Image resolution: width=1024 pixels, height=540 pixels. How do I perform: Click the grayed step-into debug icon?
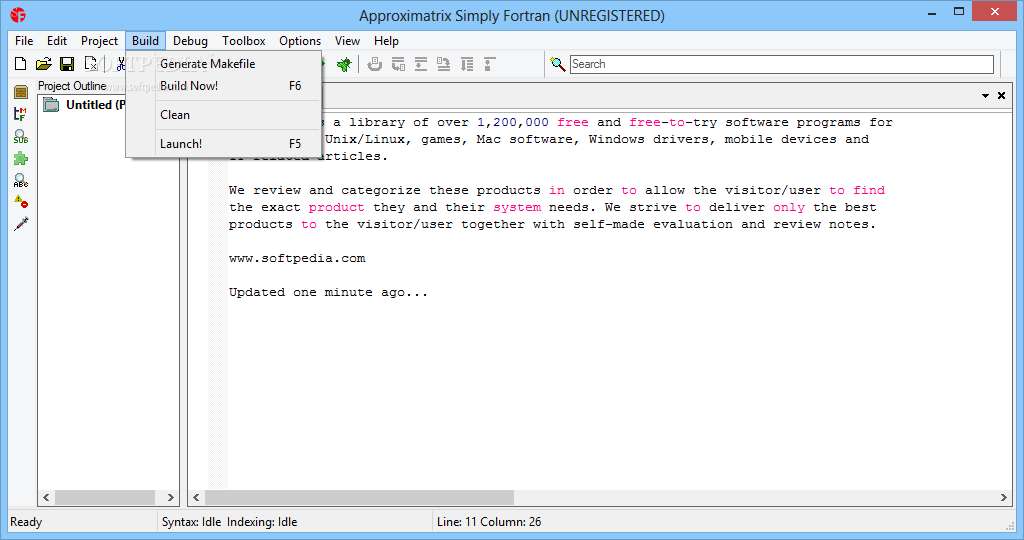pyautogui.click(x=398, y=64)
